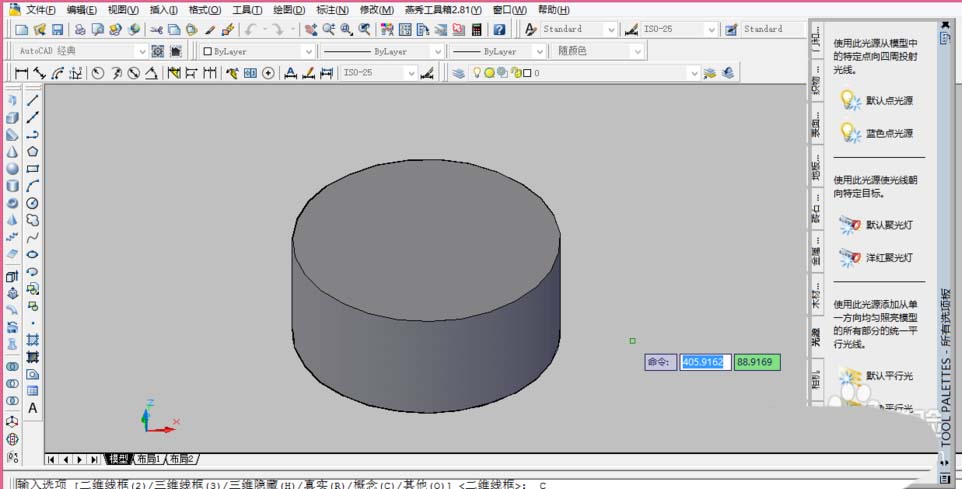Screen dimensions: 962x489
Task: Select the Cylinder solid tool
Action: click(x=12, y=186)
